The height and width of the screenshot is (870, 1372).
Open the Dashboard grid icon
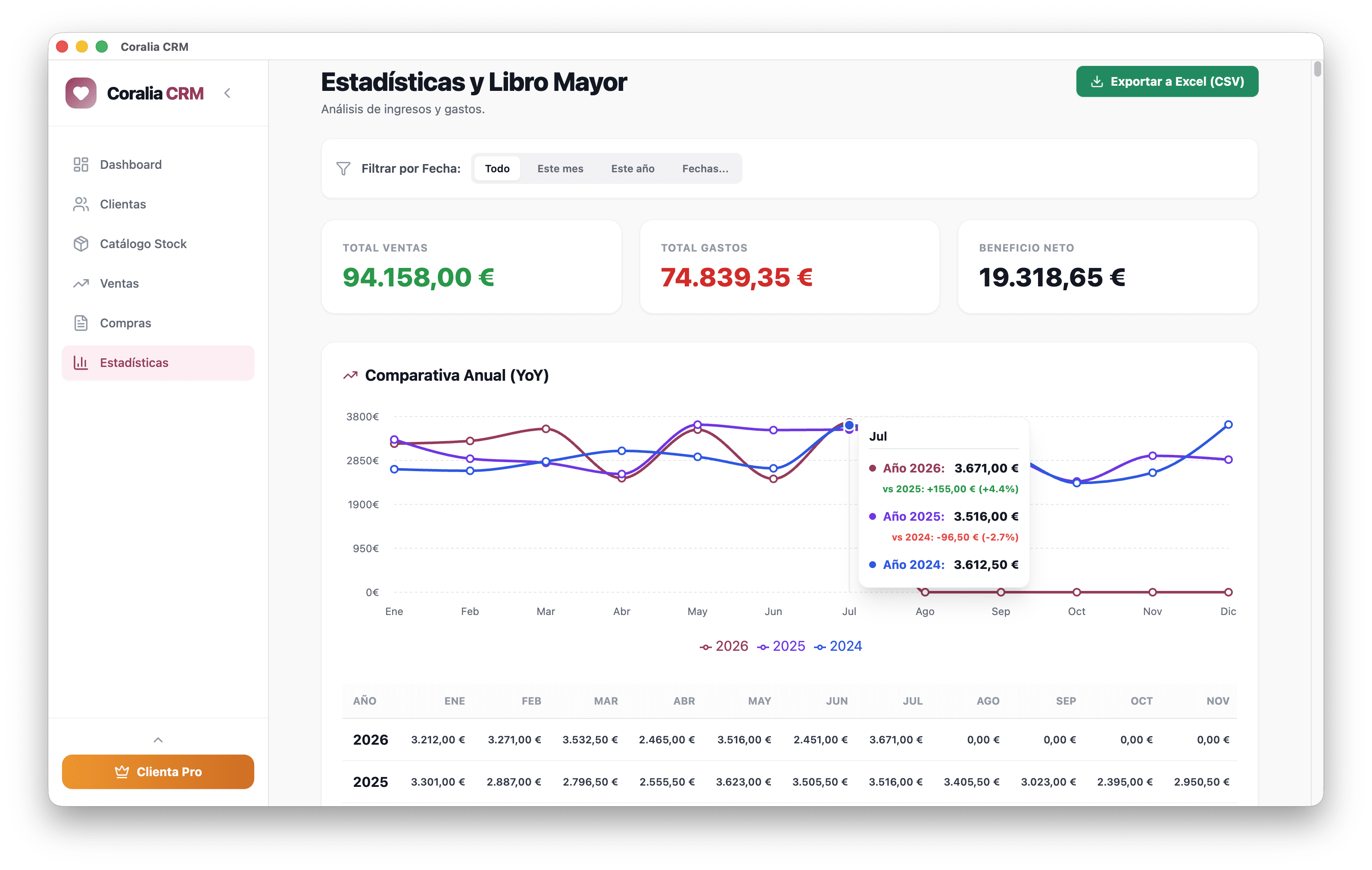tap(81, 165)
